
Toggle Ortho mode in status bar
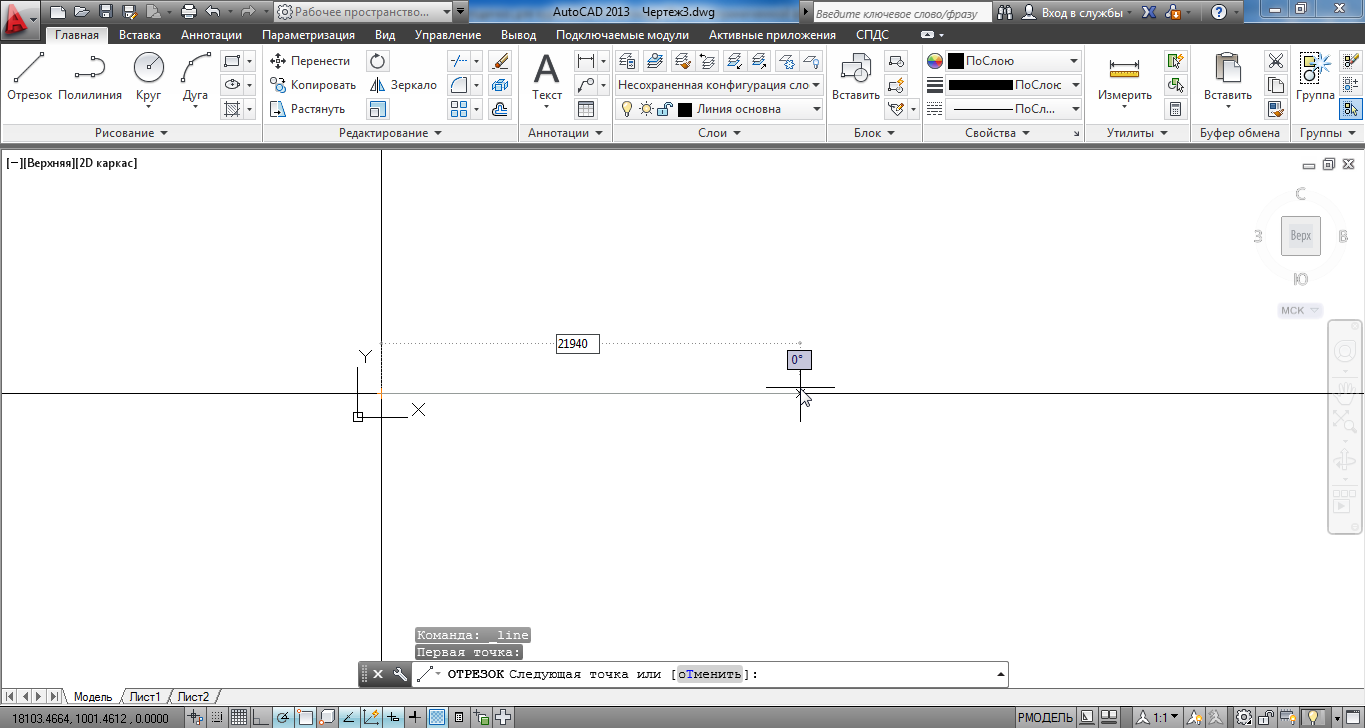tap(260, 717)
